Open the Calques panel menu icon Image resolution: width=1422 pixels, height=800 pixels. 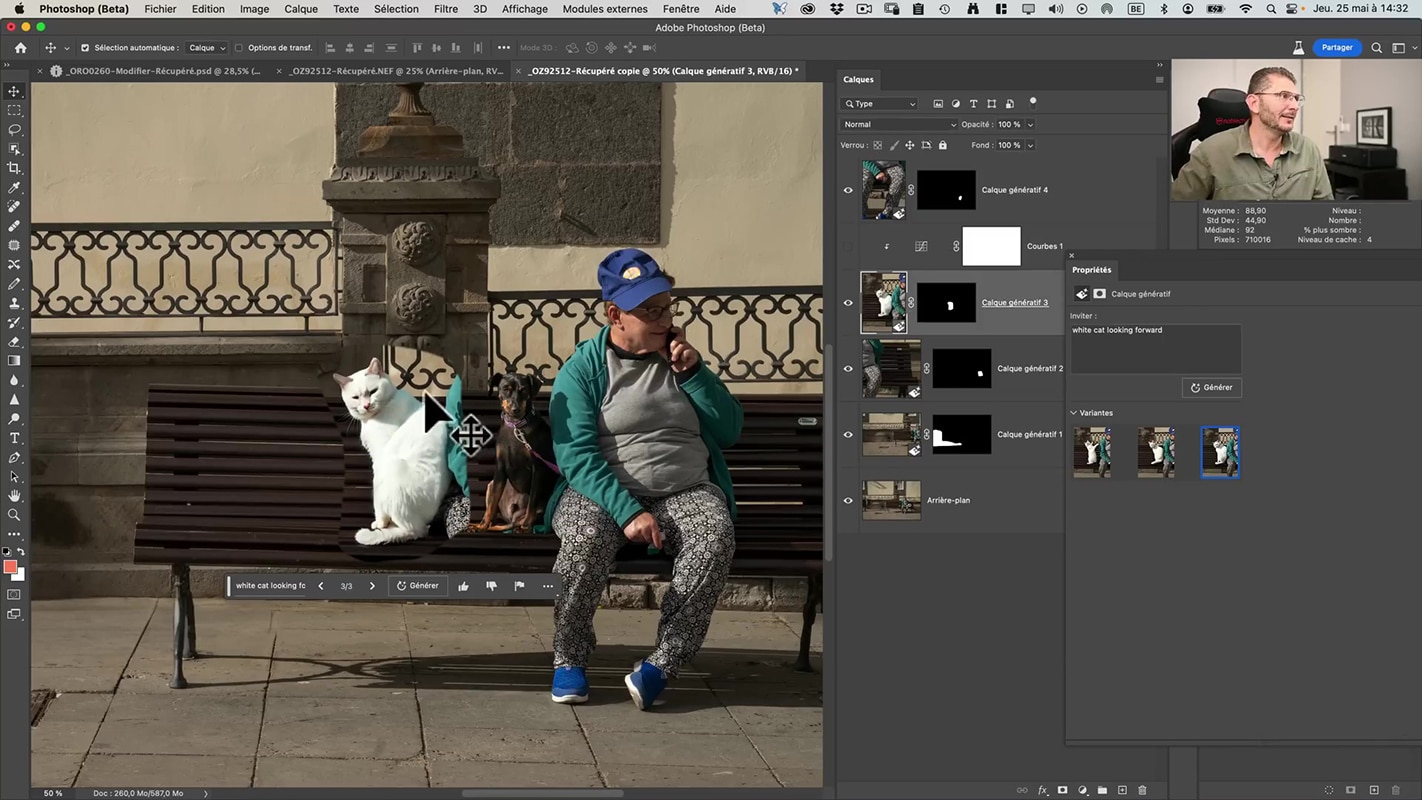tap(1159, 80)
